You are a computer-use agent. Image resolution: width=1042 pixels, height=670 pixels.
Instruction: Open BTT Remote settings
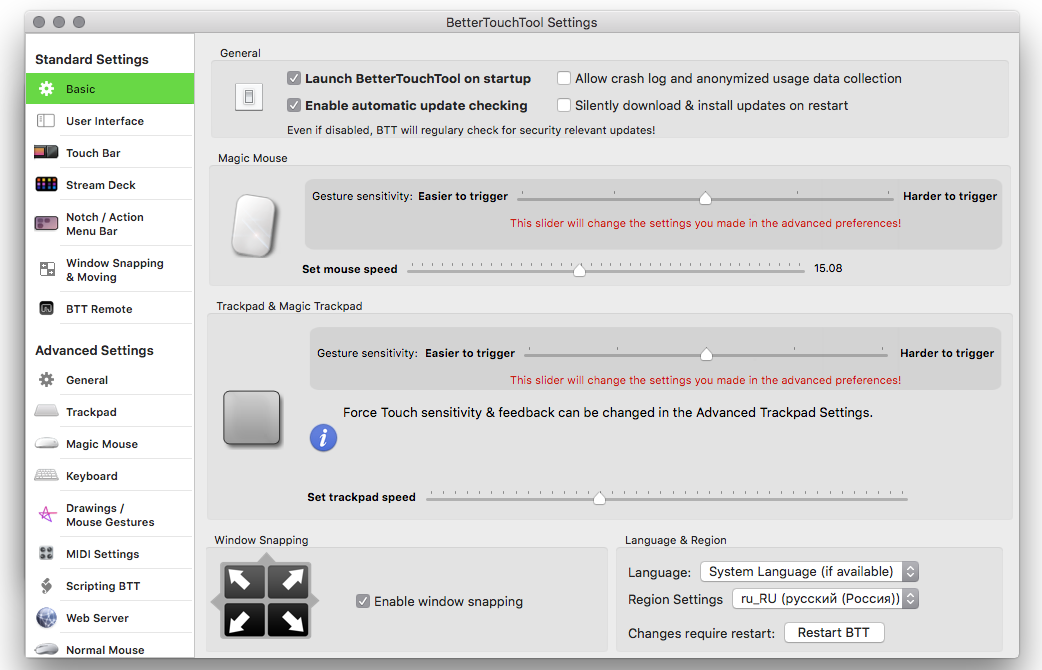110,308
